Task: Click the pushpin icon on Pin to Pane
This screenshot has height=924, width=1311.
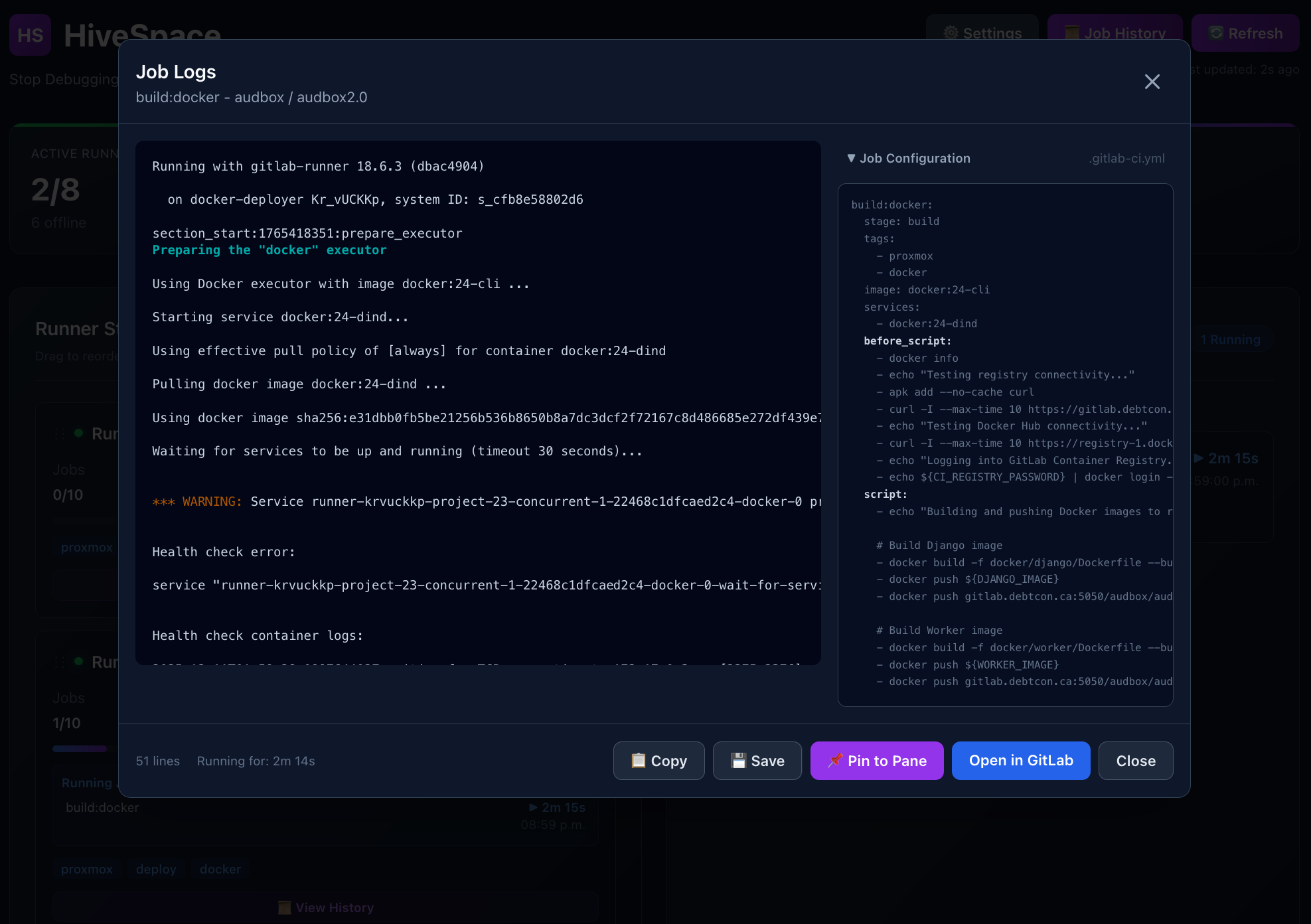Action: click(x=835, y=761)
